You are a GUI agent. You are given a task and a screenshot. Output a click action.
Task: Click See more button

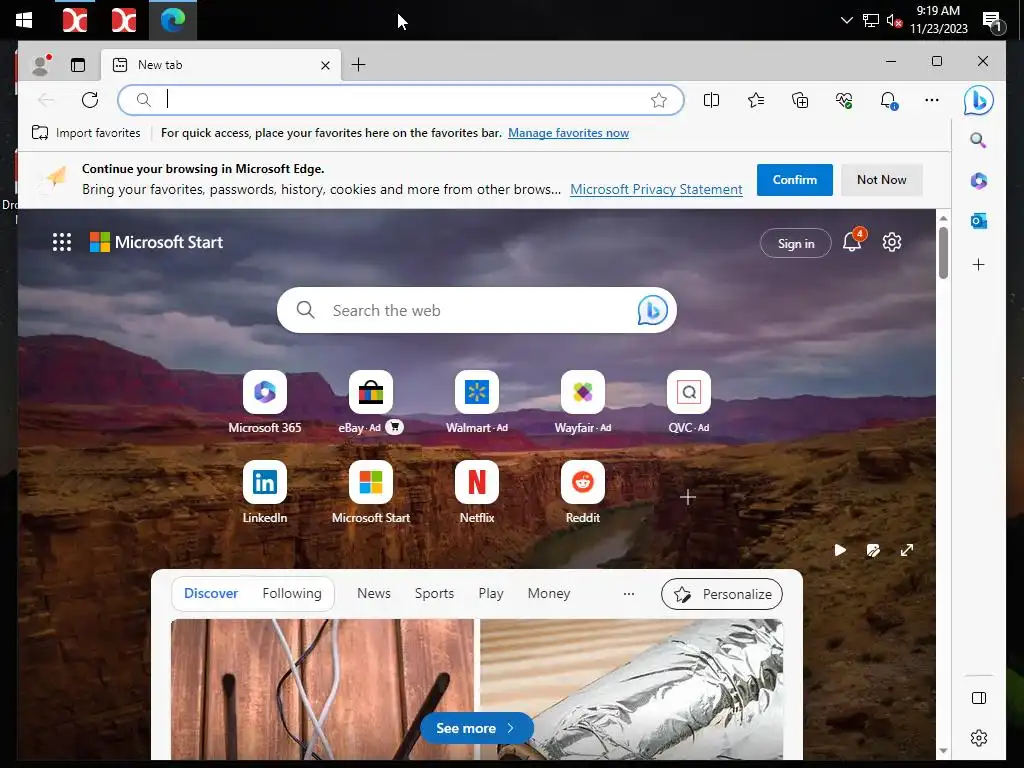[x=476, y=728]
